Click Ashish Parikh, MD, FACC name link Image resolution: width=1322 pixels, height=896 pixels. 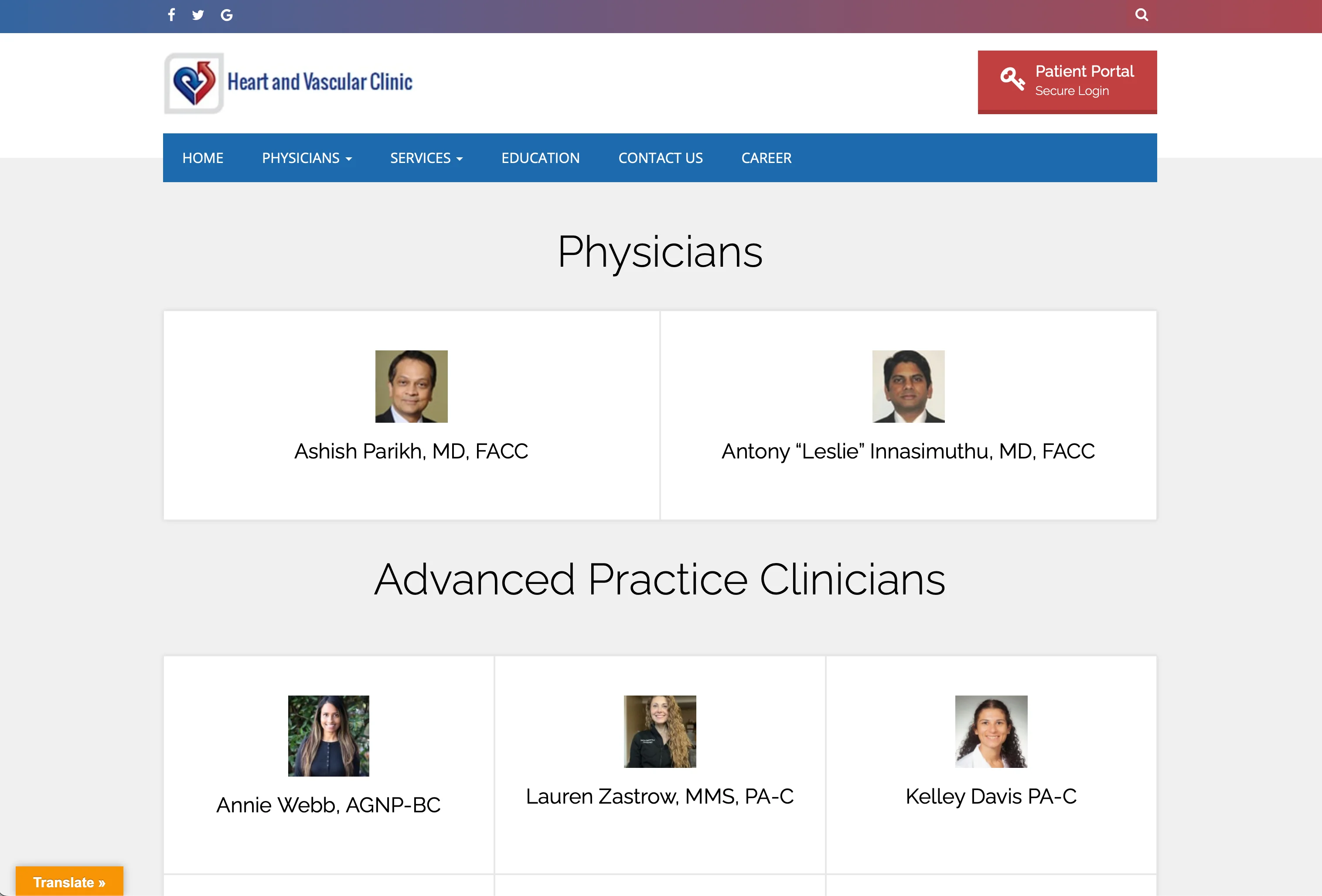411,451
